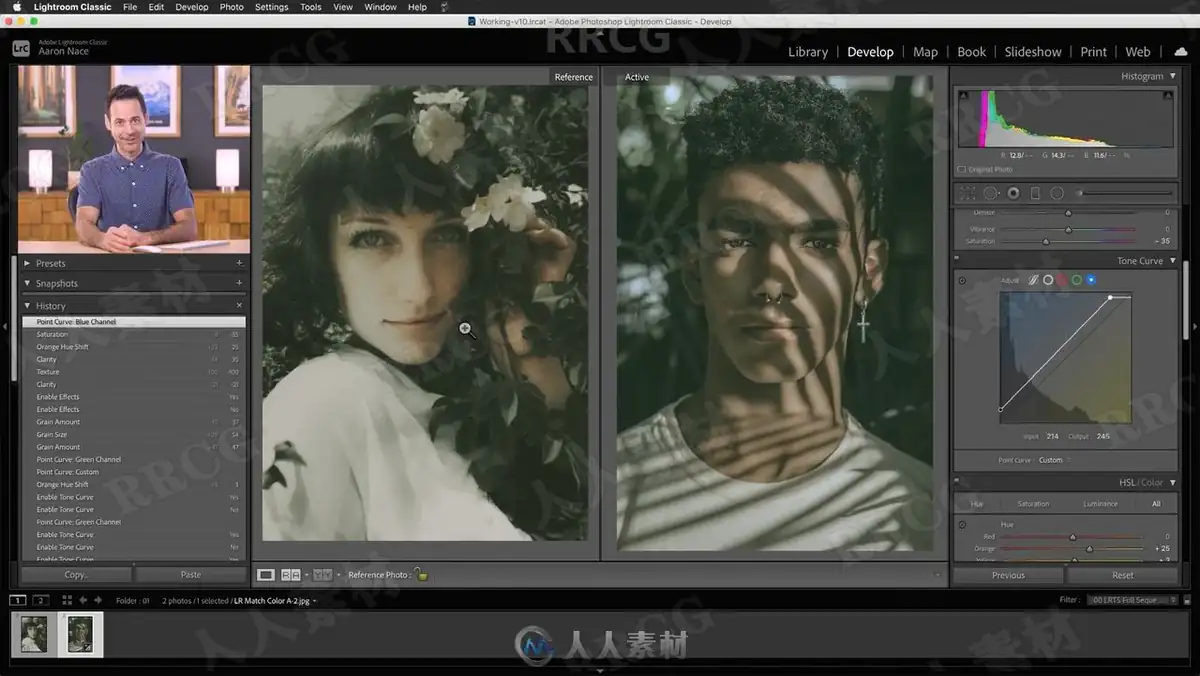Activate the red eye correction tool
The height and width of the screenshot is (676, 1200).
(x=1013, y=193)
